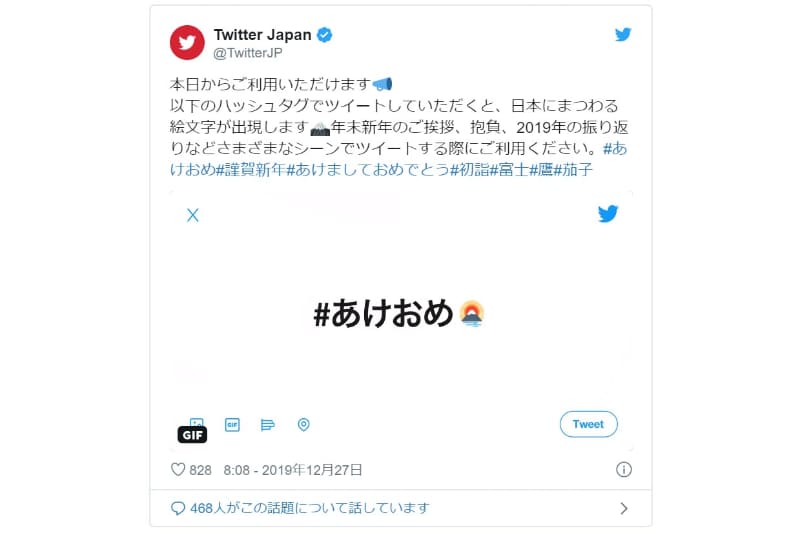Image resolution: width=800 pixels, height=533 pixels.
Task: Close the compose preview with the X icon
Action: [193, 215]
